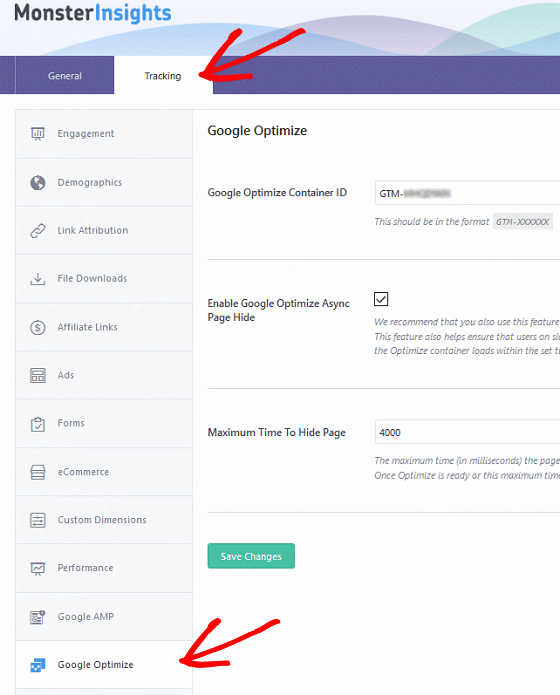Select Google Optimize in sidebar
Viewport: 560px width, 695px height.
tap(104, 664)
